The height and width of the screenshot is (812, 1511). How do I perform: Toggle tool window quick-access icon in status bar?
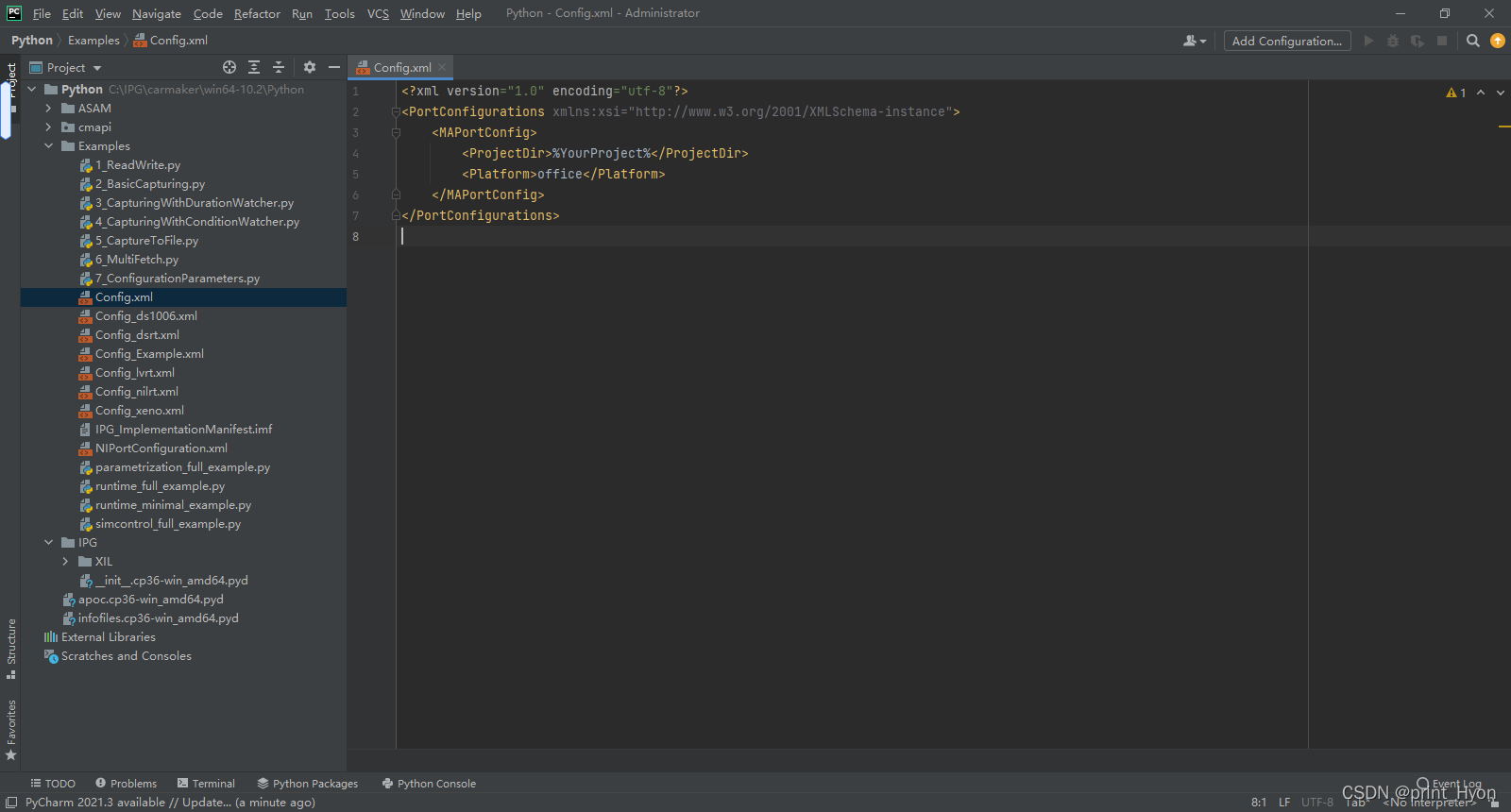[11, 803]
